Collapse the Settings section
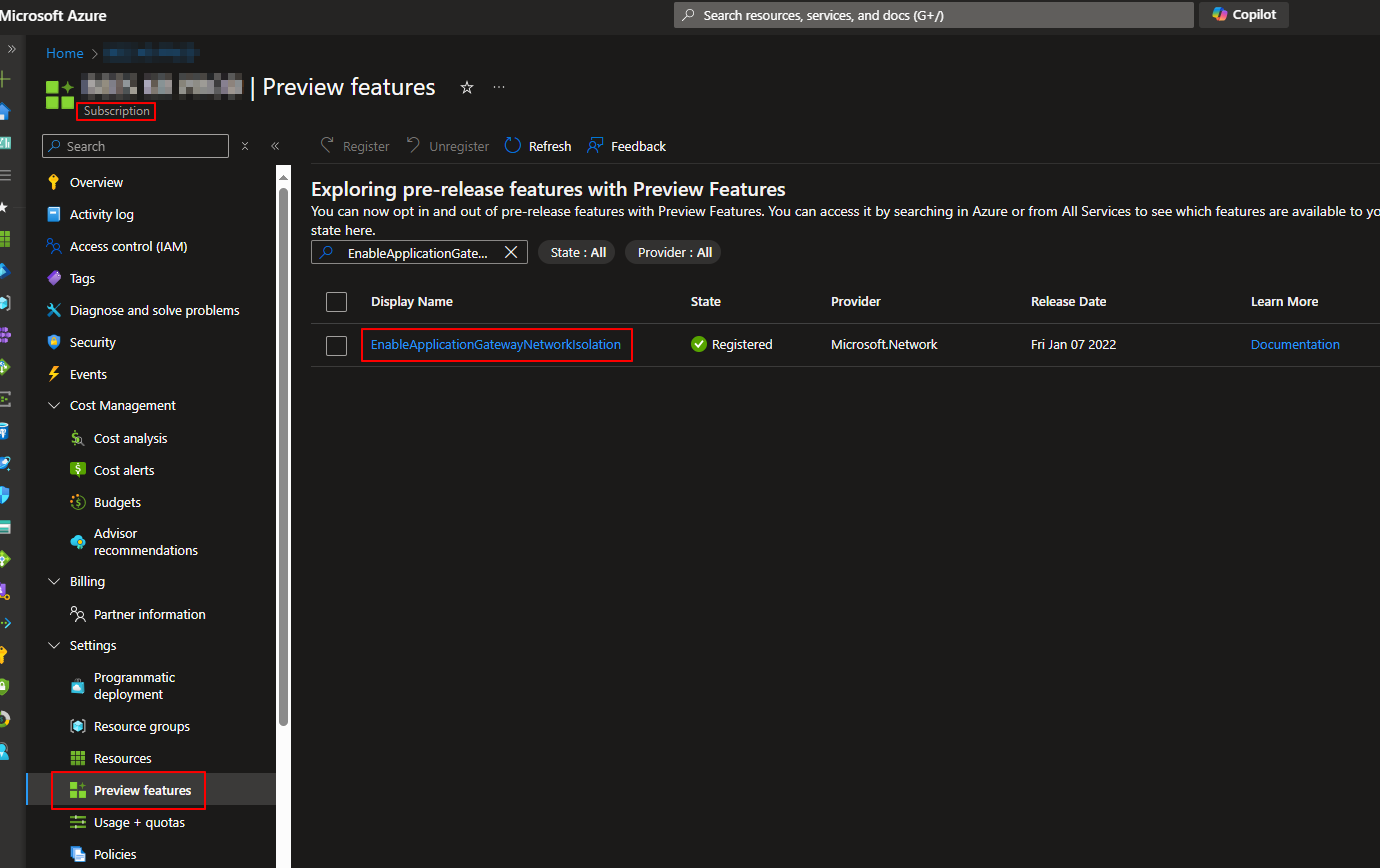The image size is (1380, 868). pos(54,646)
